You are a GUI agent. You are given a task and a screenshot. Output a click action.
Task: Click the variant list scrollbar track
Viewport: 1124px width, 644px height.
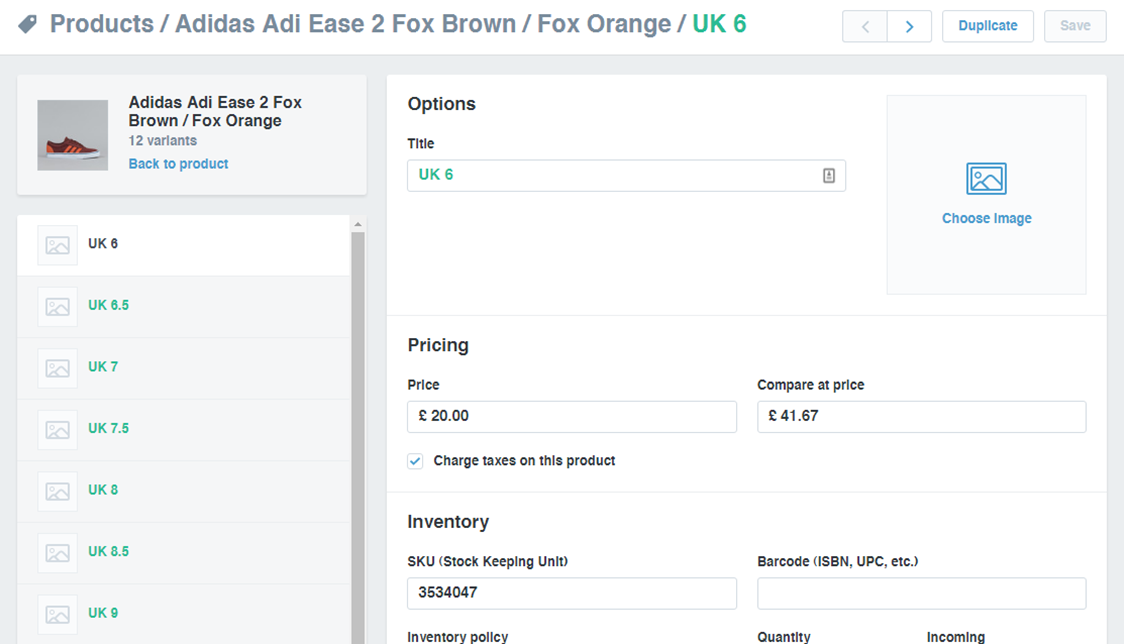point(358,437)
